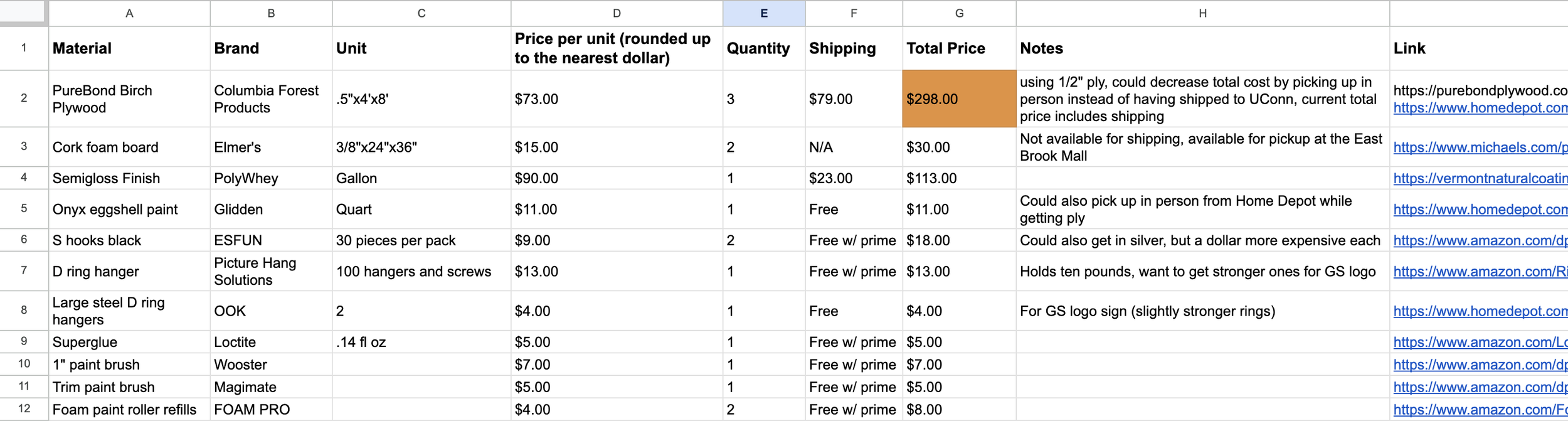This screenshot has width=1568, height=421.
Task: Open the Home Depot link for OOK hangers
Action: [1480, 311]
